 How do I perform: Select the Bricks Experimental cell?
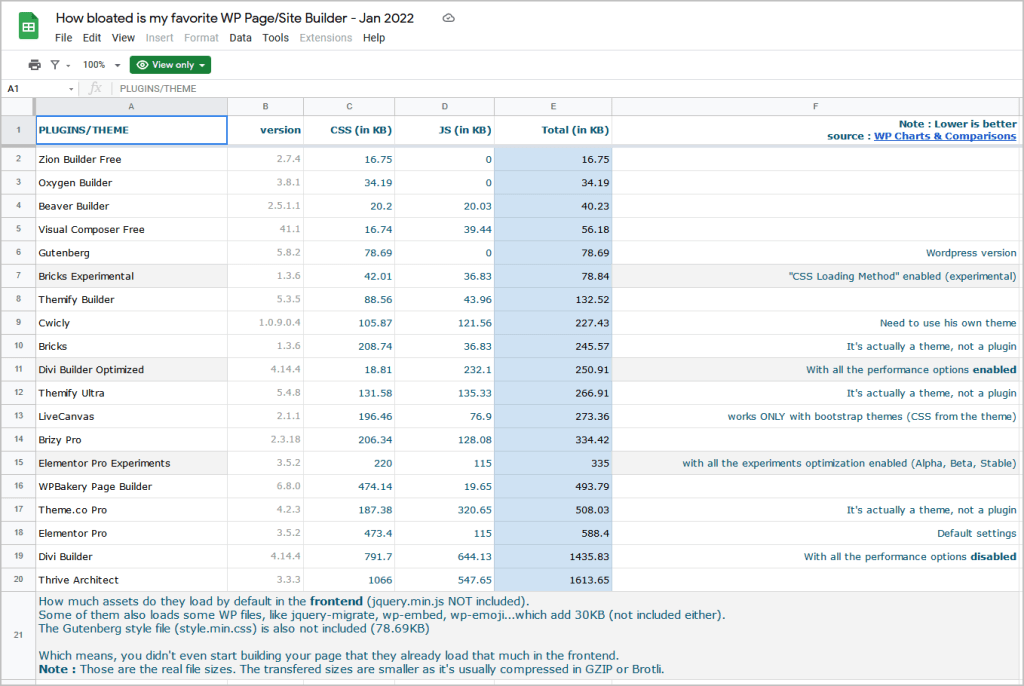(131, 276)
